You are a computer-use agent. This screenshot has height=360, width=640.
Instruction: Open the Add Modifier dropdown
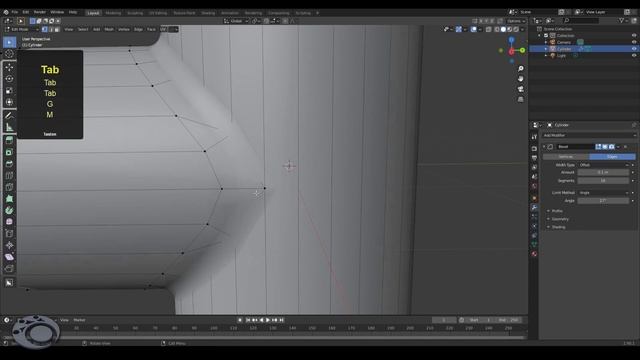[589, 135]
